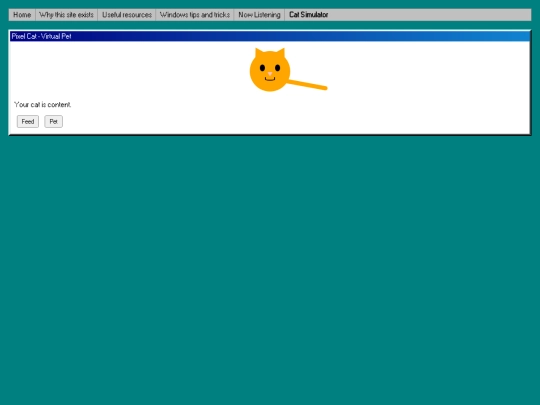The width and height of the screenshot is (540, 405).
Task: Click the orange cat face
Action: point(270,70)
